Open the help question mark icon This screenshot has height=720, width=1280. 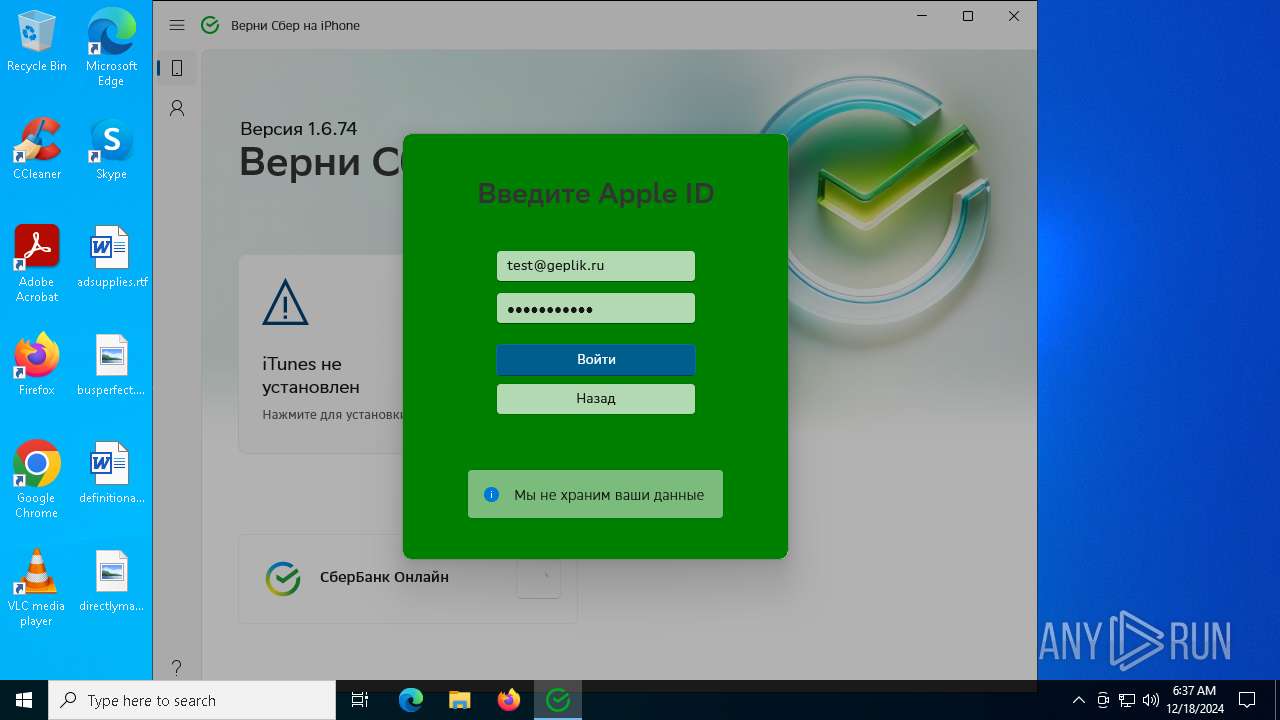coord(177,667)
